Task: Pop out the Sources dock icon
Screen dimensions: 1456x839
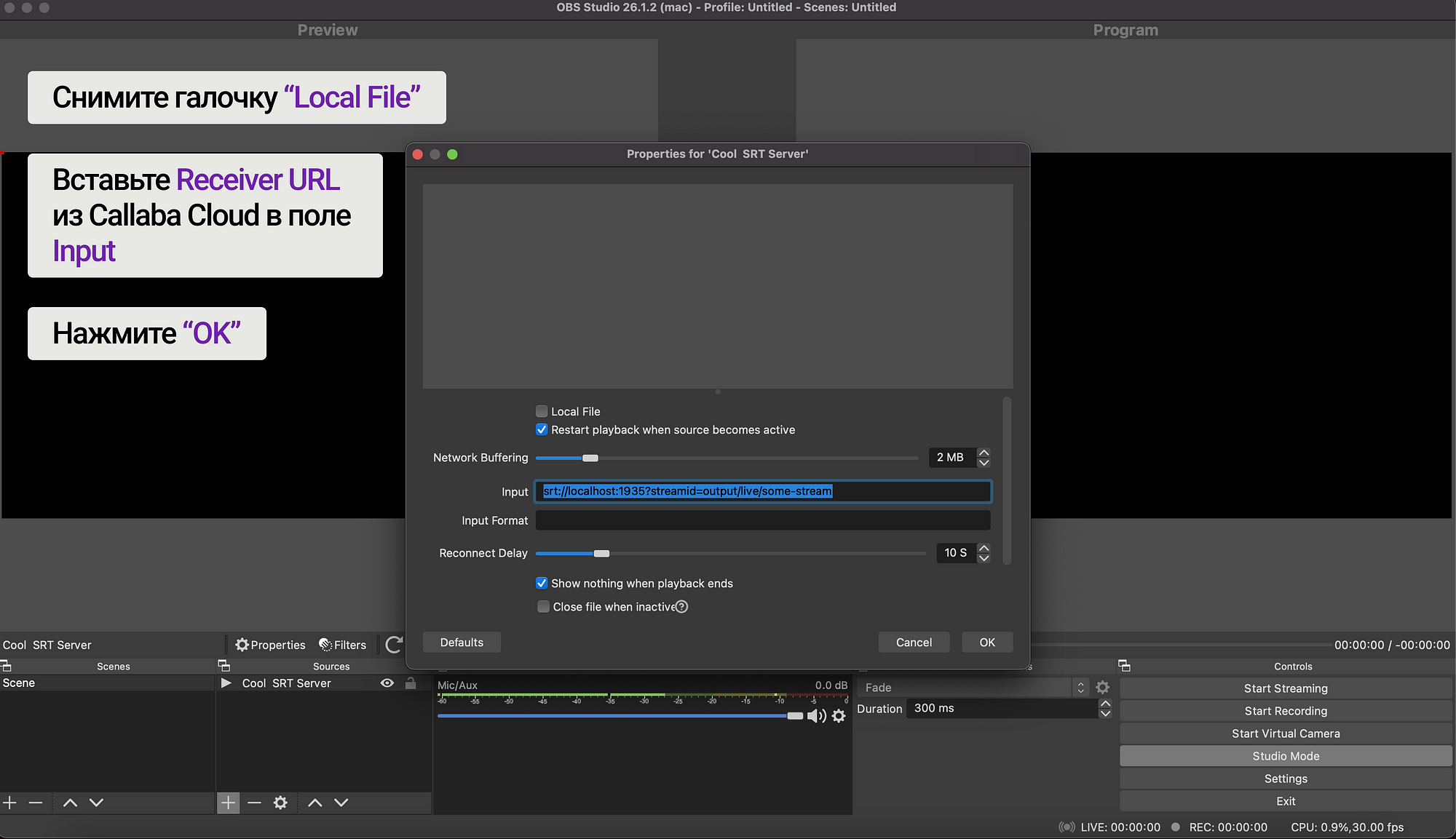Action: [224, 666]
